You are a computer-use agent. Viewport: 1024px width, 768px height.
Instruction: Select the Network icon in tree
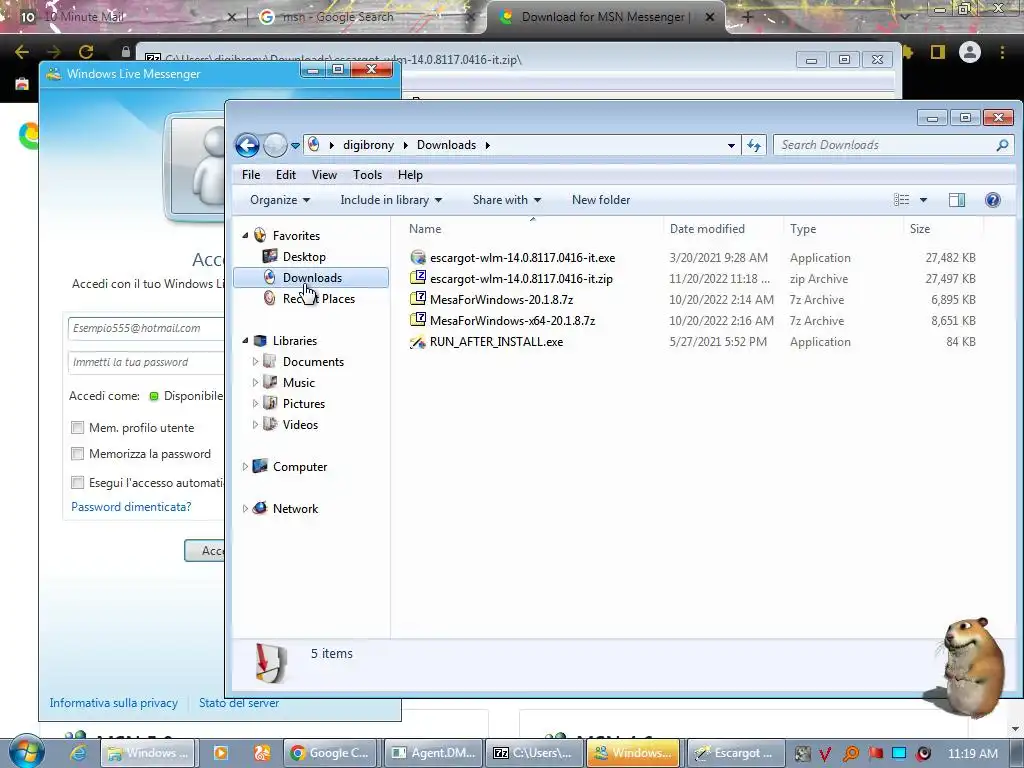point(260,507)
